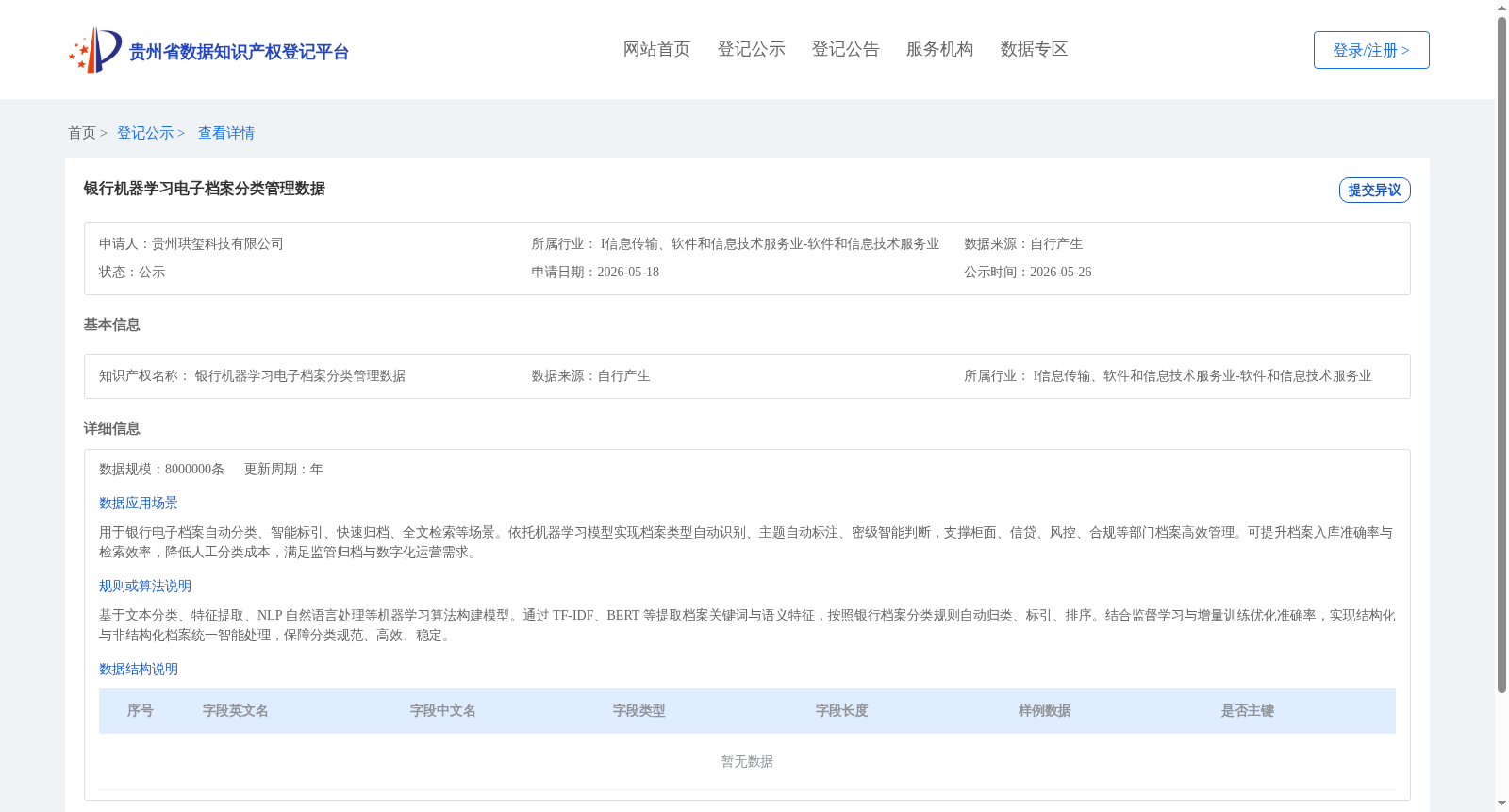Click the scrollbar down arrow
1509x812 pixels.
(1501, 804)
